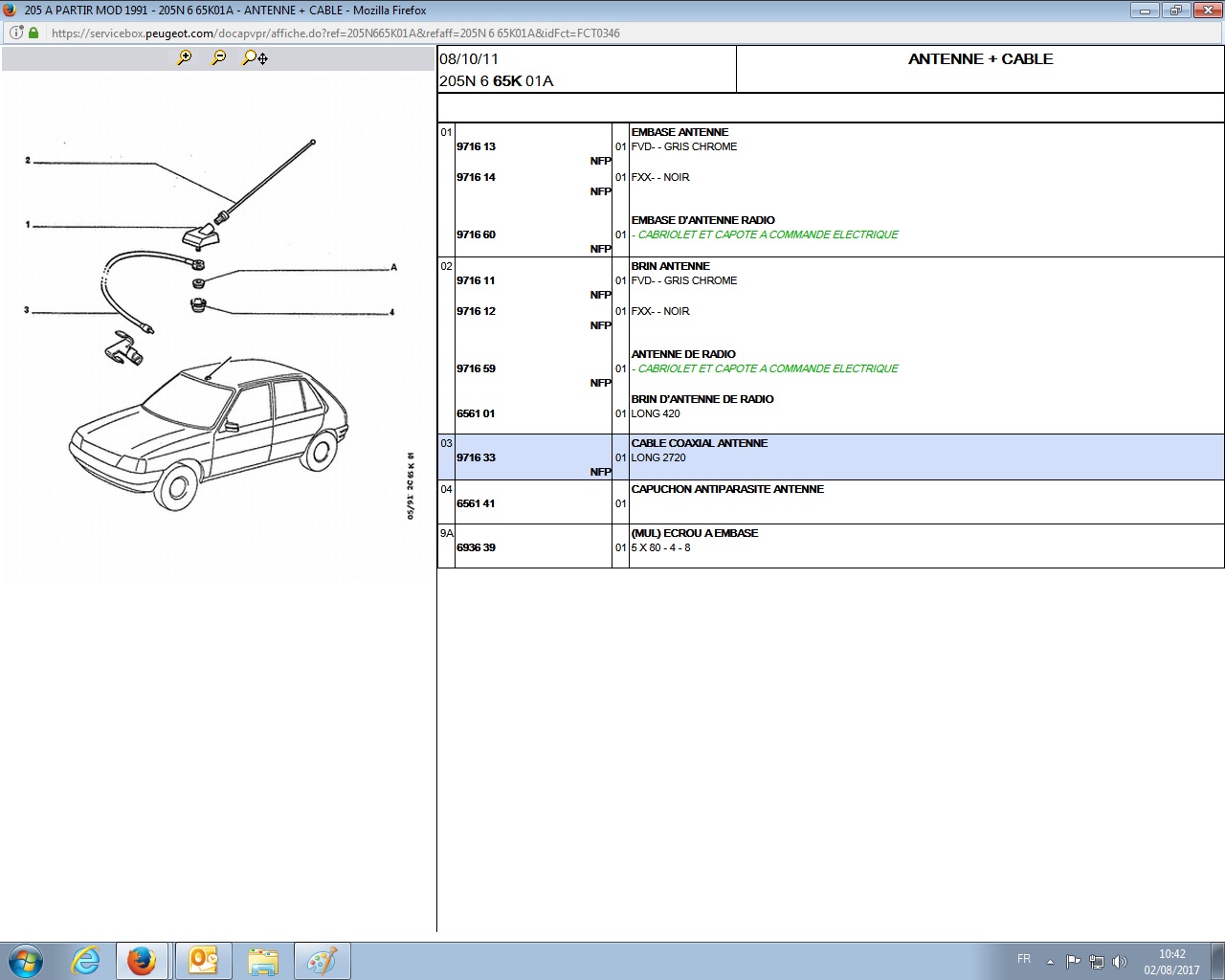
Task: Select part number 9716 33 coaxial cable
Action: click(476, 457)
